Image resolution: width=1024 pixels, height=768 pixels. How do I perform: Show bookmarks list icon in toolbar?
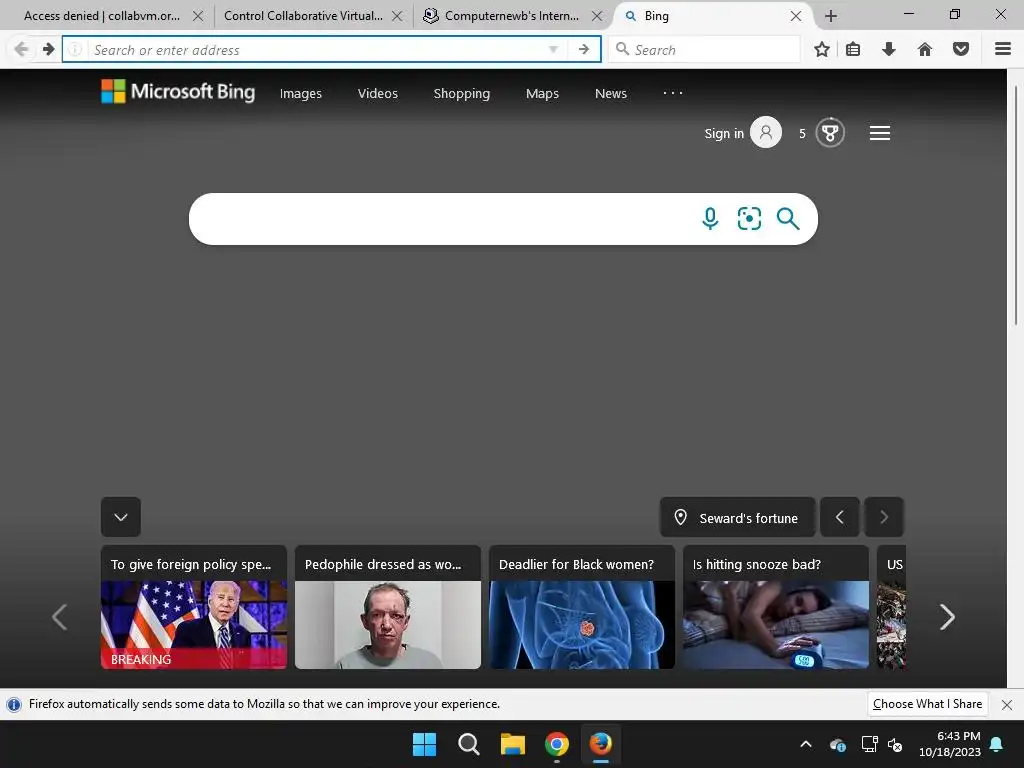tap(853, 49)
